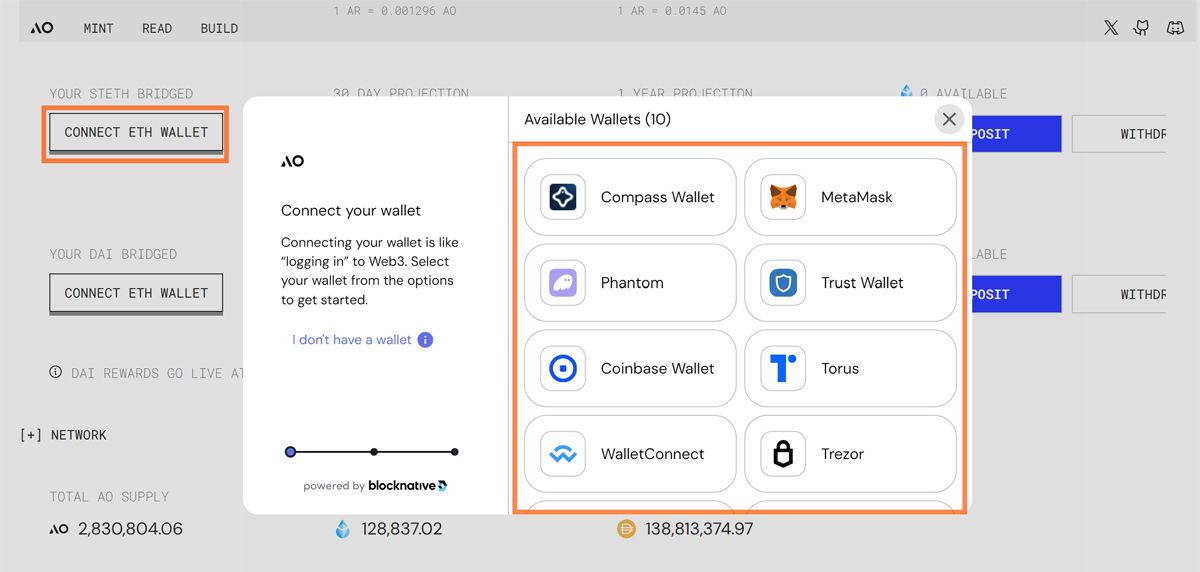
Task: Click the Coinbase Wallet circle icon
Action: (x=563, y=368)
